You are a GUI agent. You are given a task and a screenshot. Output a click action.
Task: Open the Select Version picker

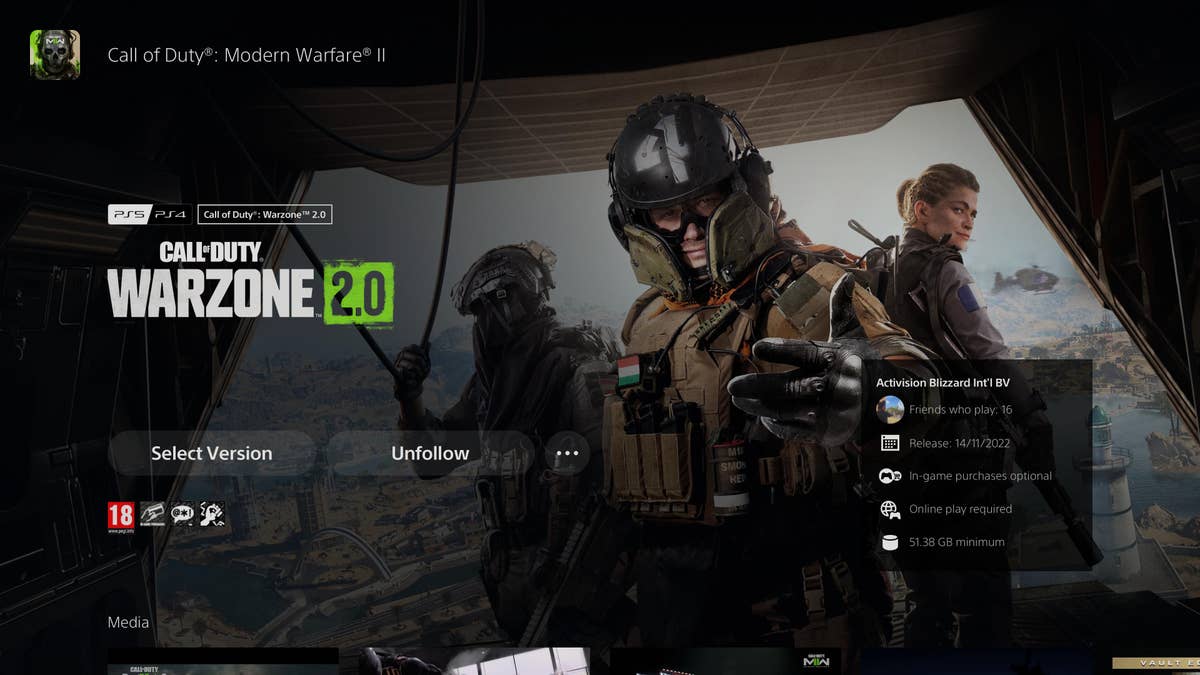coord(210,453)
